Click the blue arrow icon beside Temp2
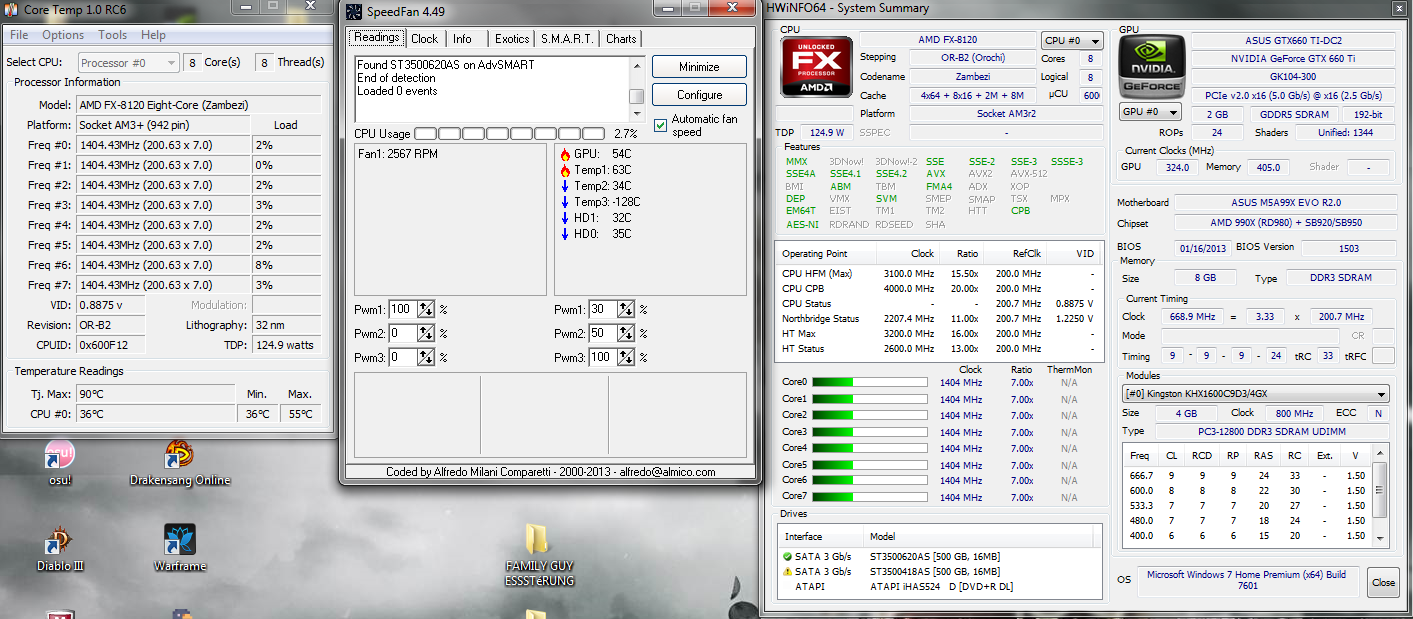Image resolution: width=1413 pixels, height=619 pixels. click(x=565, y=187)
